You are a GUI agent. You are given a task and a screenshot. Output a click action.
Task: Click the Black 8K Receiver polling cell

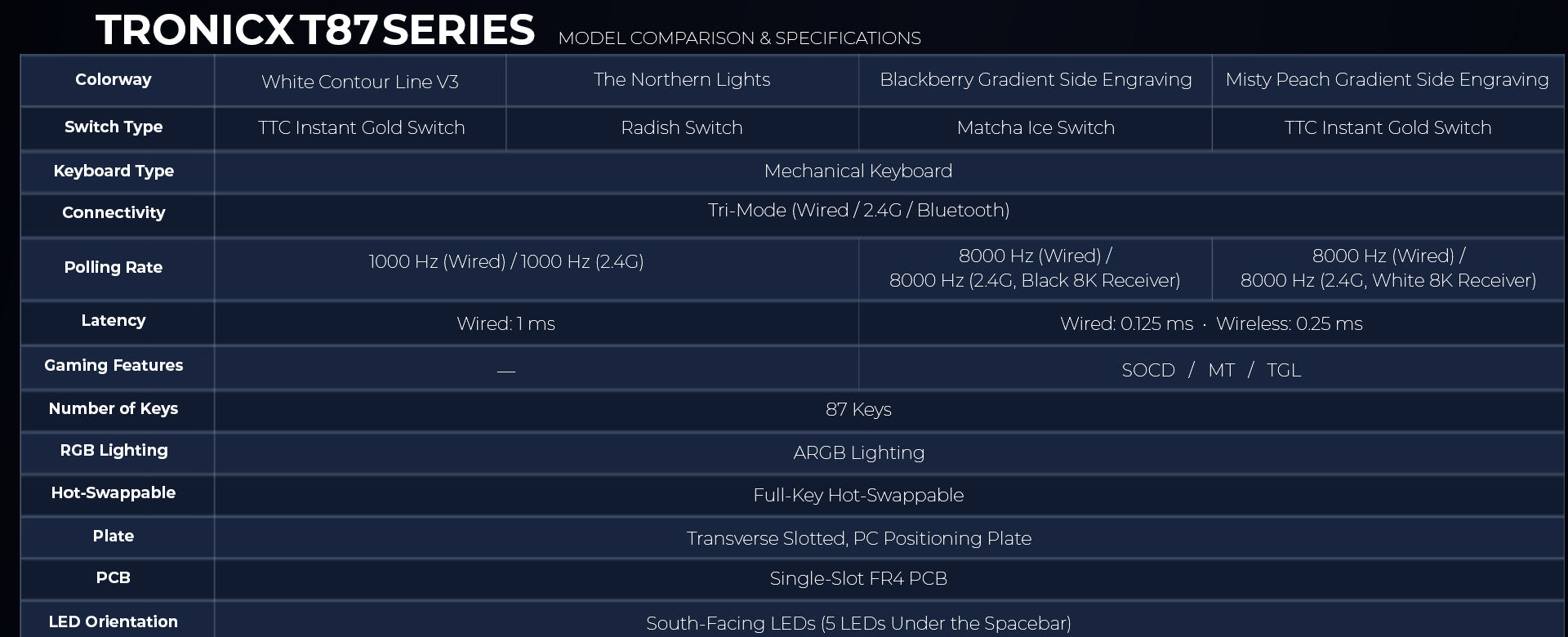(1035, 269)
